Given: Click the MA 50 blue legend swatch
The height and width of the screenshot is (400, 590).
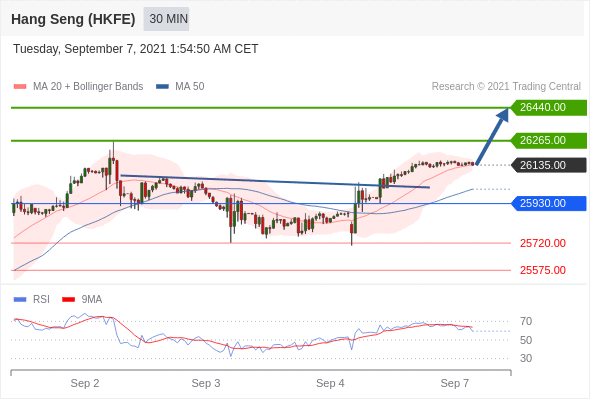Looking at the screenshot, I should pos(162,87).
